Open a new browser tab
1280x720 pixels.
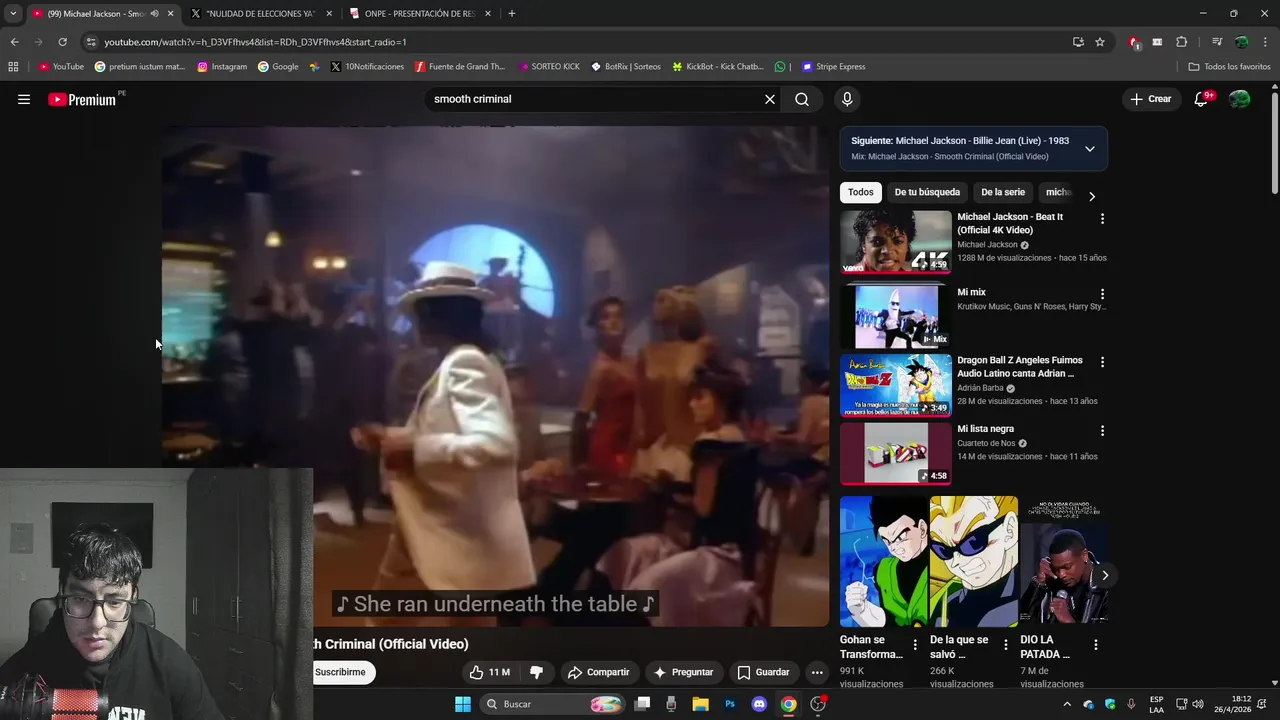point(511,13)
